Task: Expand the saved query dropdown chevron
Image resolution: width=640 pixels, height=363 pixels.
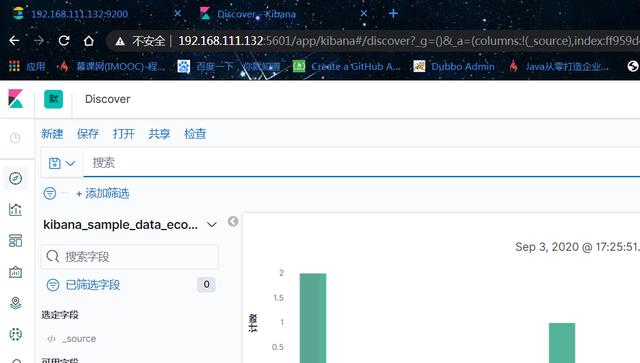Action: click(x=71, y=163)
